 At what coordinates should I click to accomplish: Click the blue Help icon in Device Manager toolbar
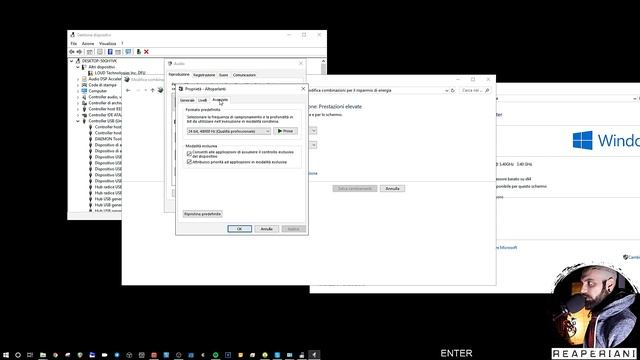110,52
